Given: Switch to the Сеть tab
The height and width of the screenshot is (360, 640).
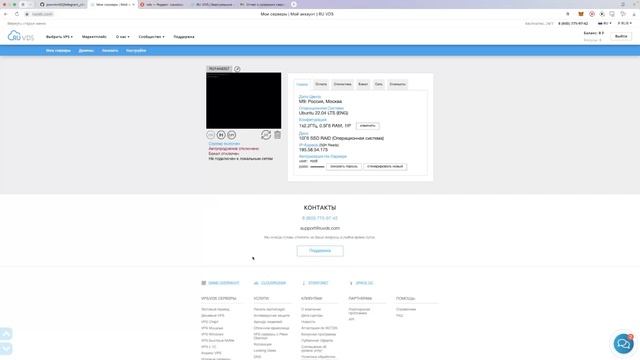Looking at the screenshot, I should 379,84.
